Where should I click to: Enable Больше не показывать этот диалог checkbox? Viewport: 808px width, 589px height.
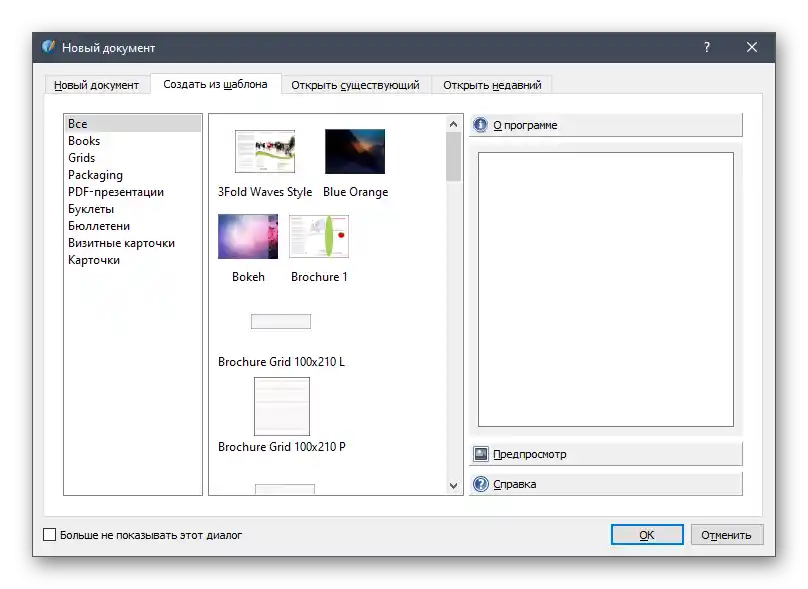coord(49,535)
